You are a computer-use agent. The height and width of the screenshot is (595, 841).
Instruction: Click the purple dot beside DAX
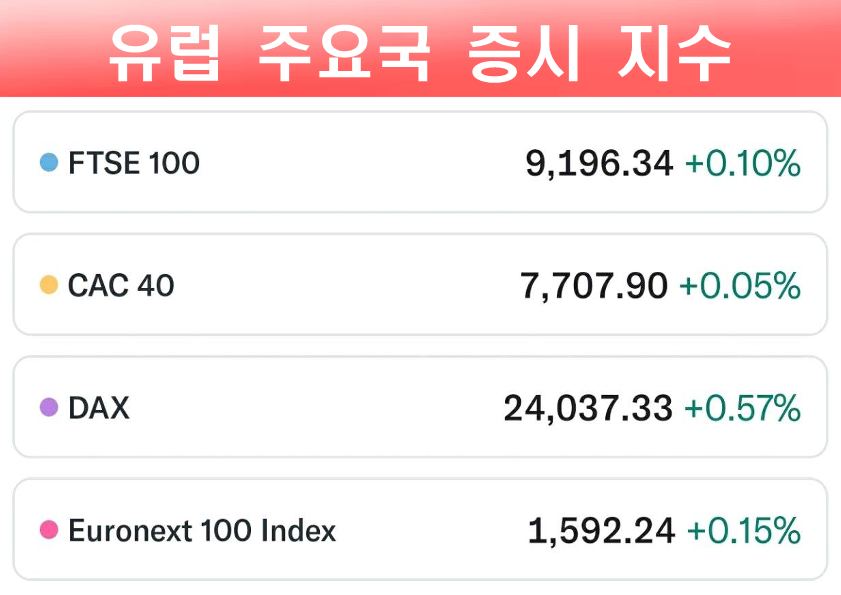(x=48, y=408)
